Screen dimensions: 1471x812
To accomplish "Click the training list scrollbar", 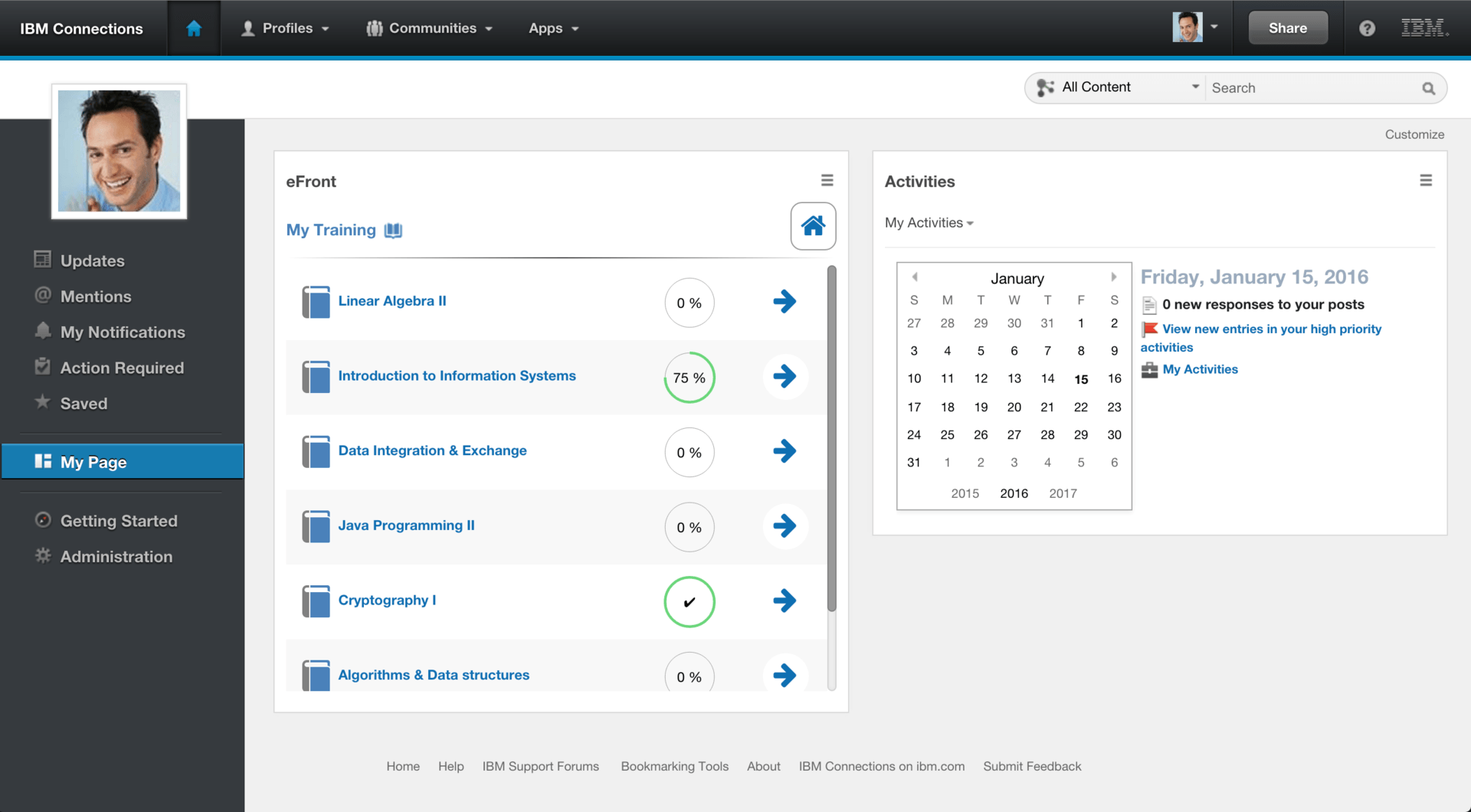I will [831, 439].
